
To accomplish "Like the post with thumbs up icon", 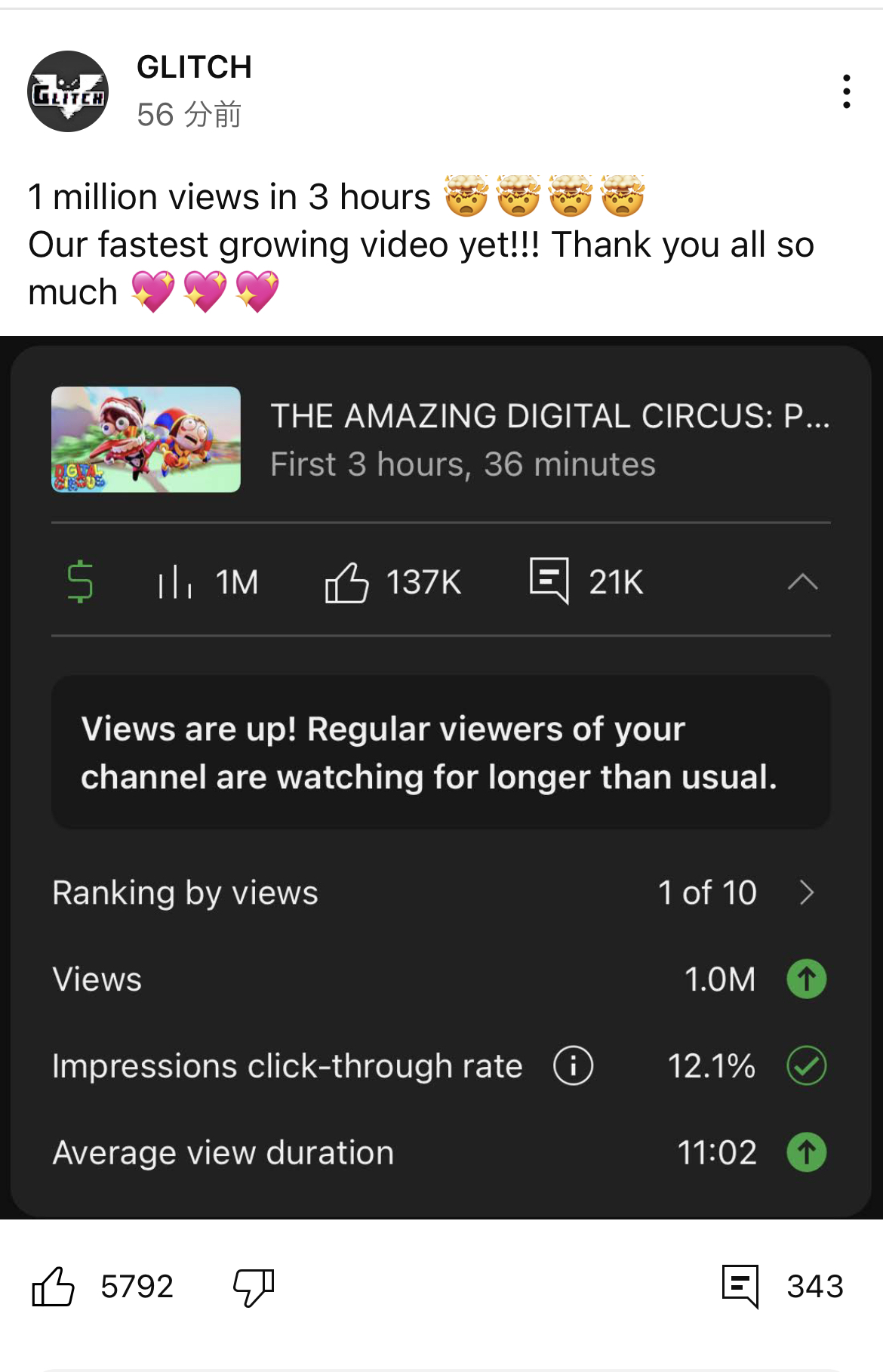I will click(53, 1286).
